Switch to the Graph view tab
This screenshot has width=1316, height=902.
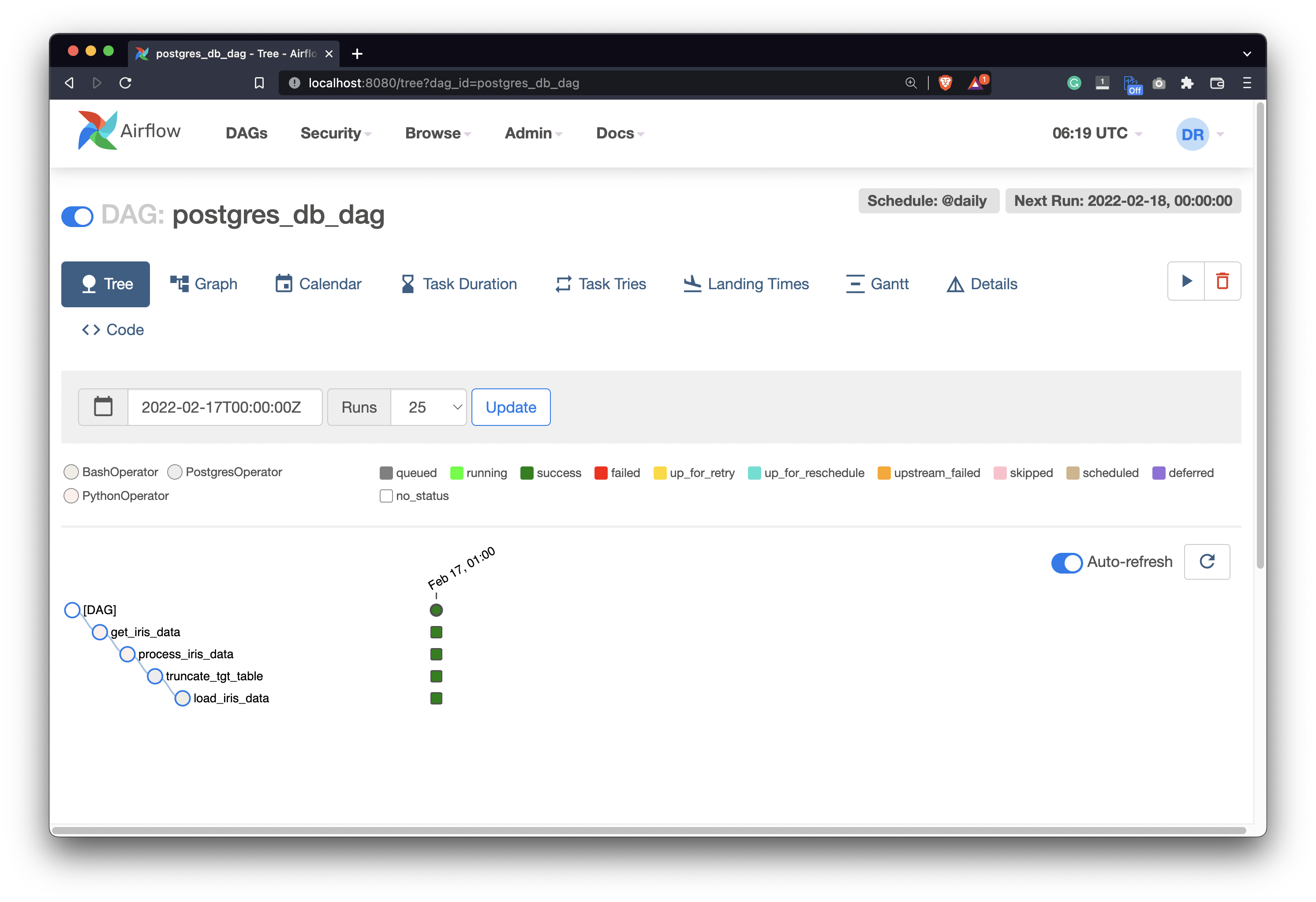point(204,283)
